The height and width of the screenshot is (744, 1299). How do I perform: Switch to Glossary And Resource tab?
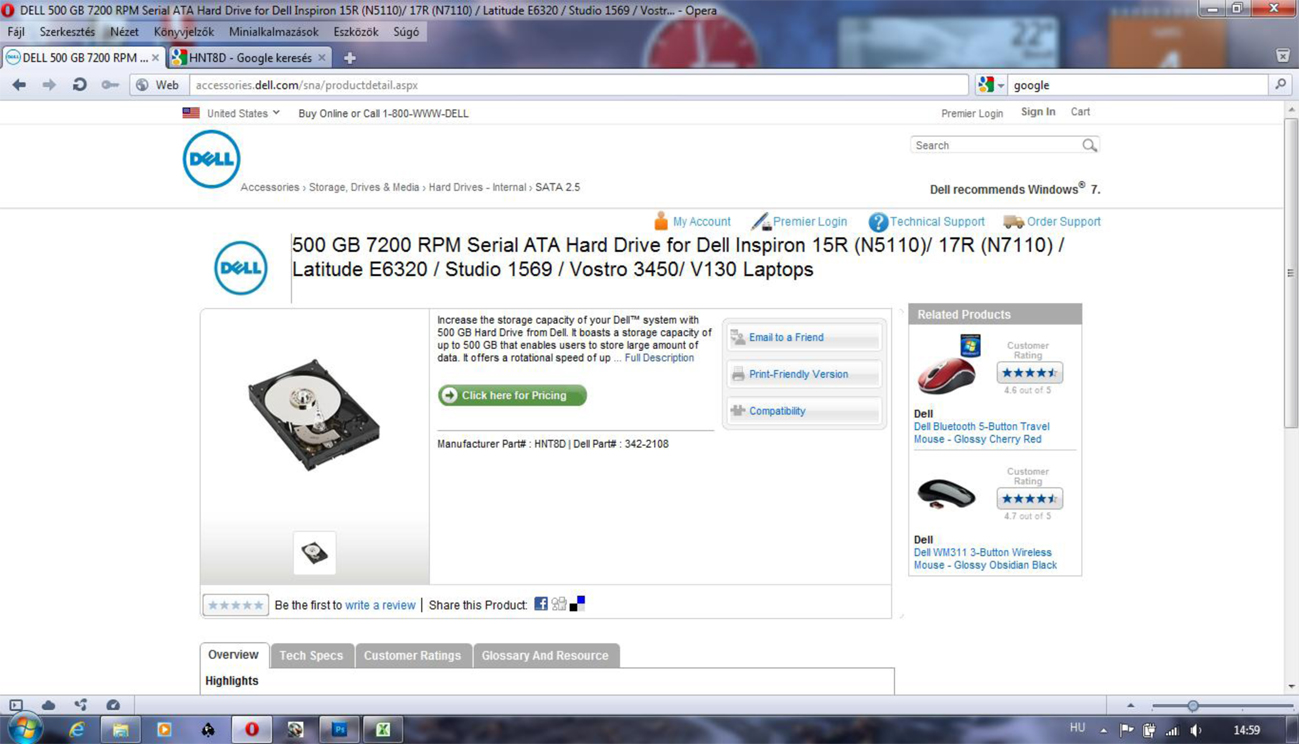(x=545, y=656)
